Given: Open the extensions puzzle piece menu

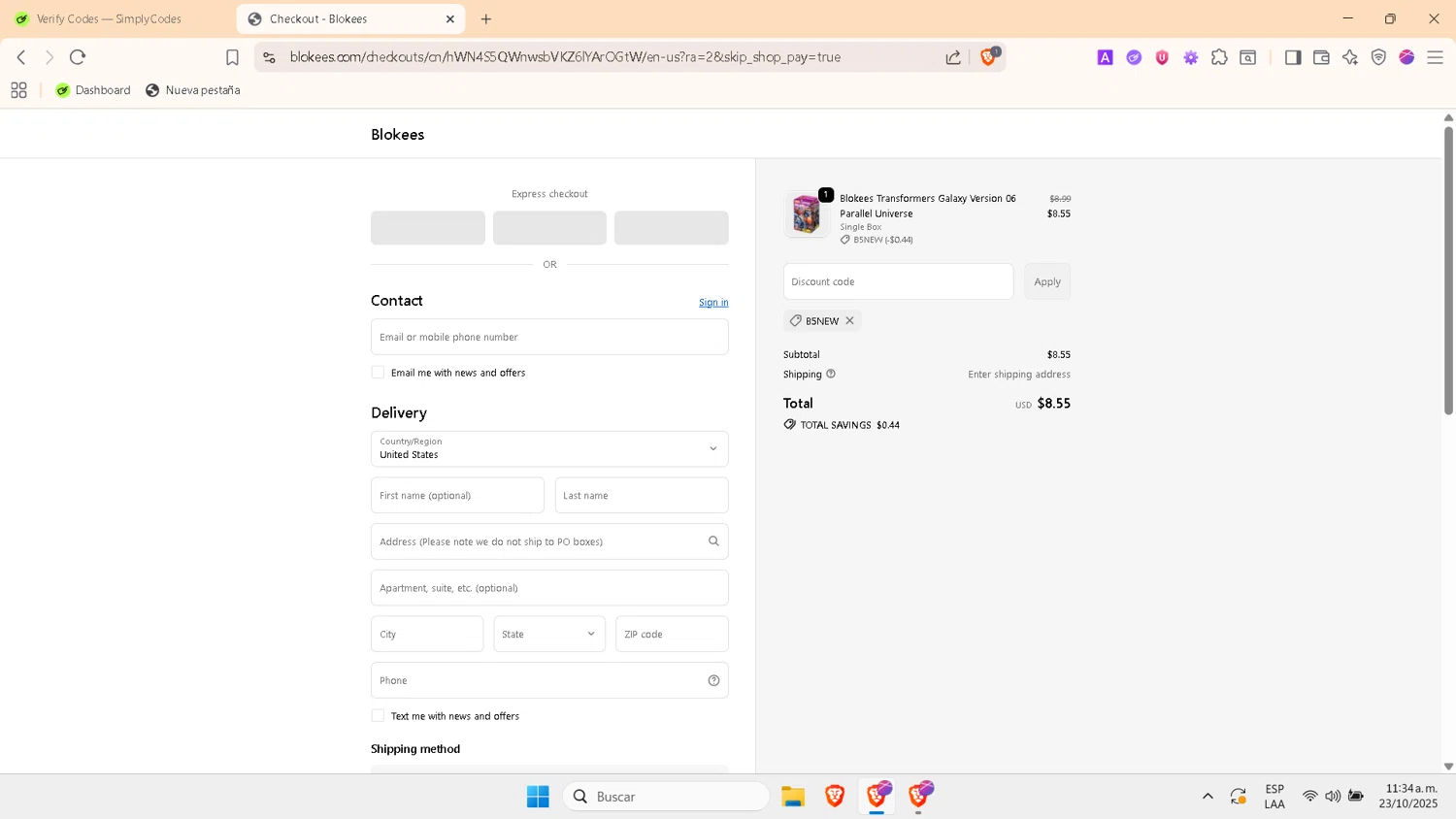Looking at the screenshot, I should pyautogui.click(x=1219, y=57).
